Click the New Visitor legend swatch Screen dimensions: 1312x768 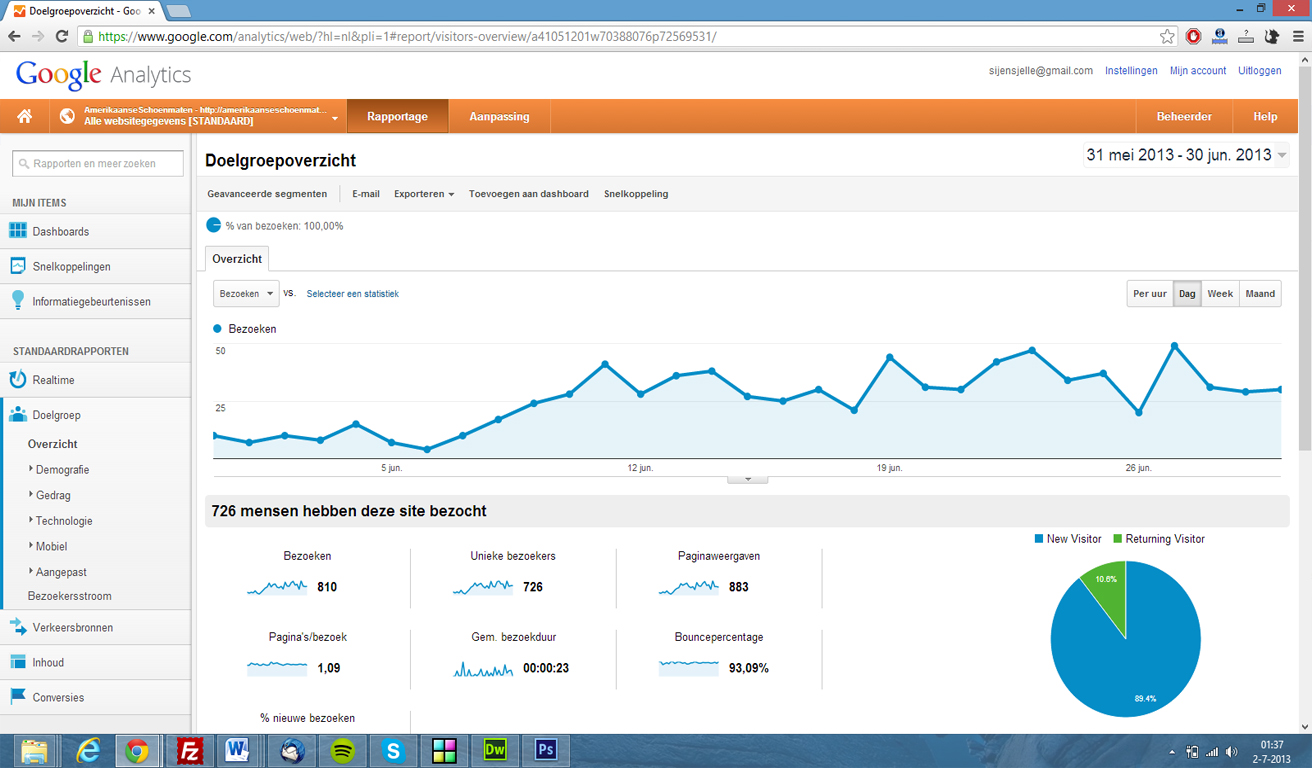point(1039,539)
